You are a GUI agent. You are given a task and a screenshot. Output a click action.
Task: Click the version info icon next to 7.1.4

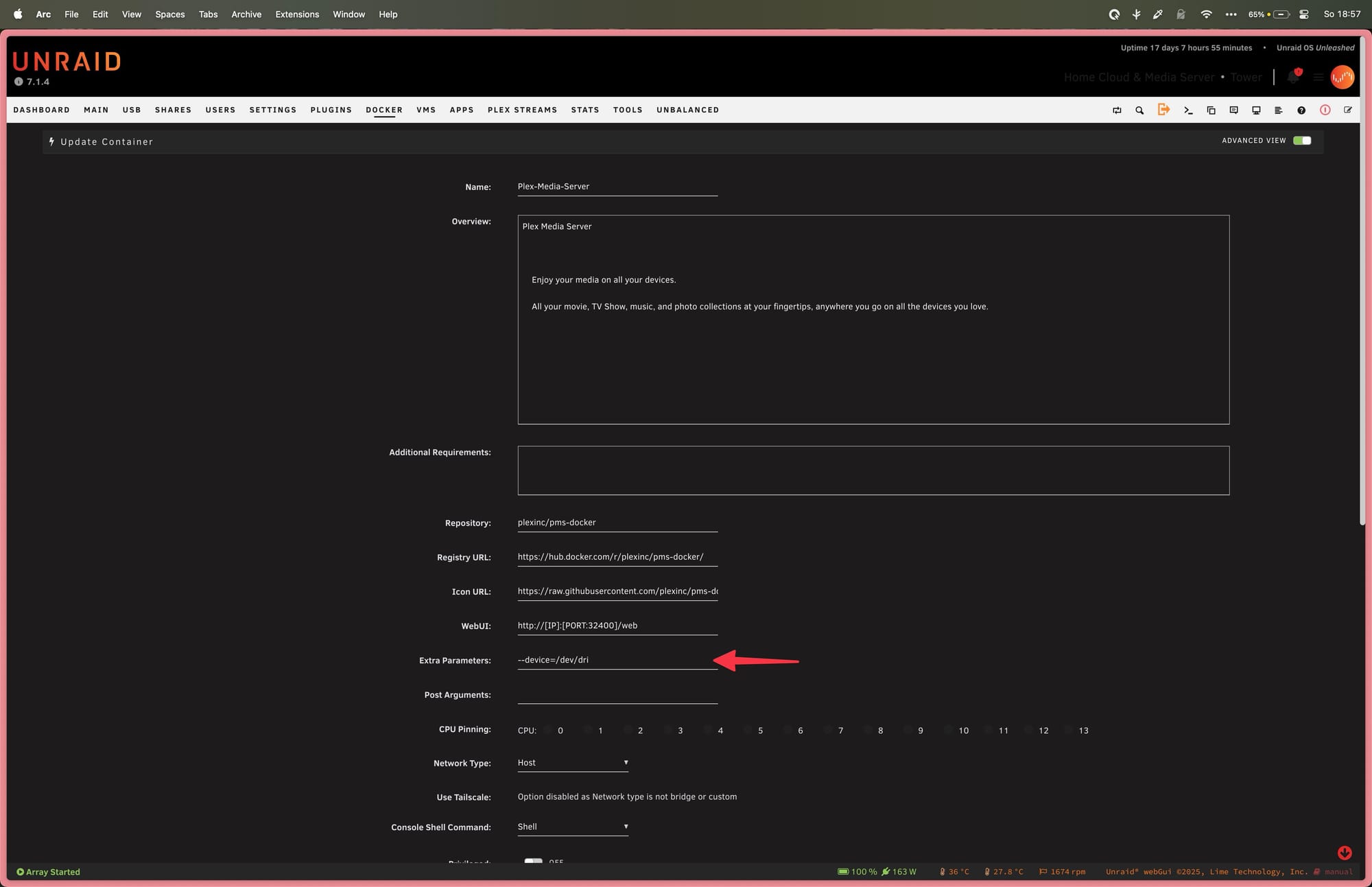19,82
